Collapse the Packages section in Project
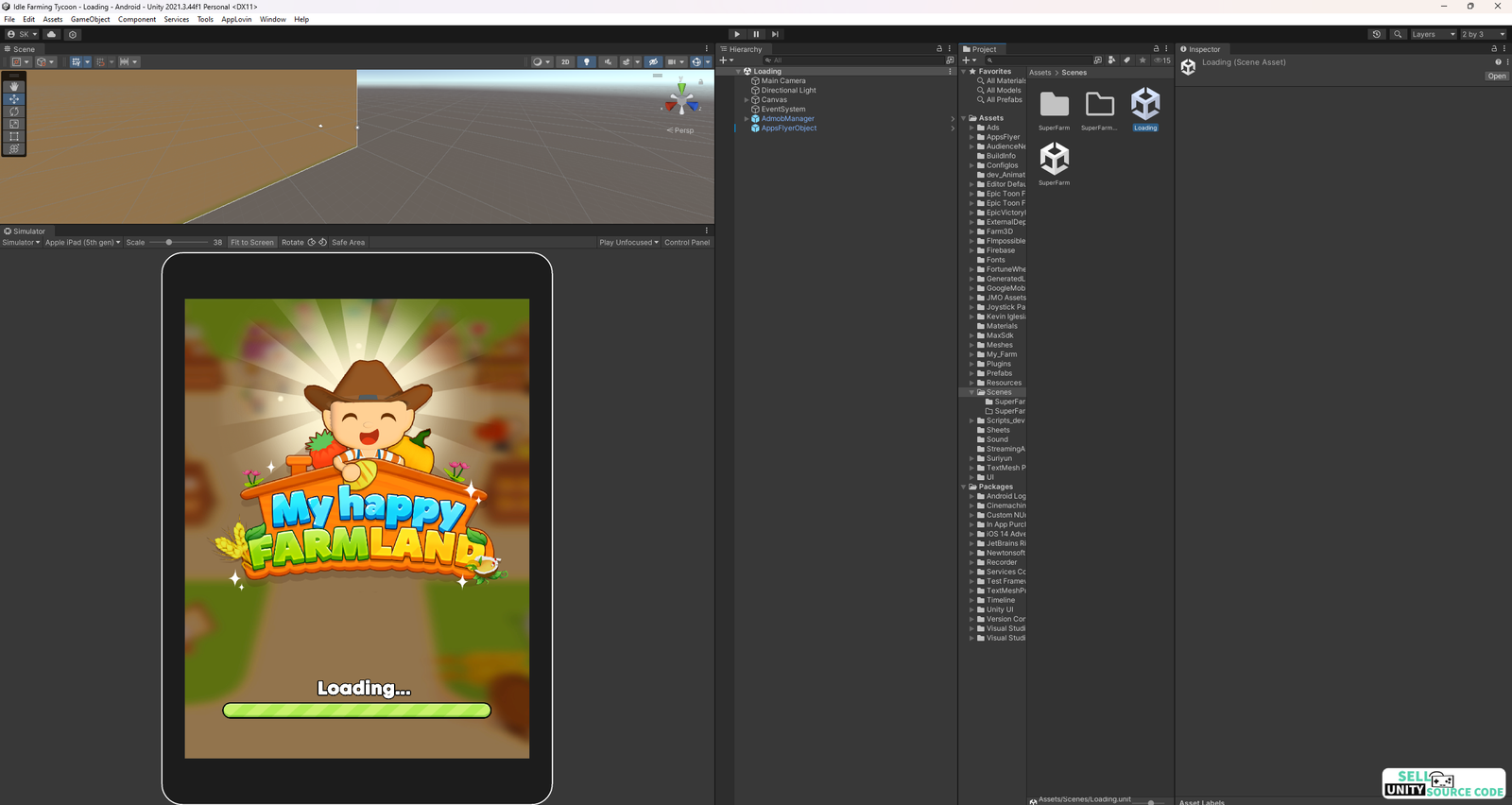1512x805 pixels. [964, 487]
